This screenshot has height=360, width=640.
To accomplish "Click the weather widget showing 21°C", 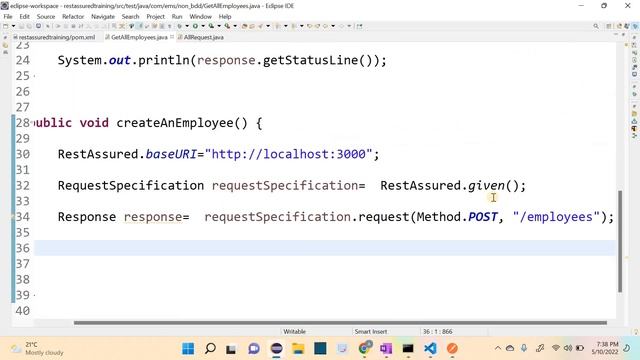I will coord(38,349).
